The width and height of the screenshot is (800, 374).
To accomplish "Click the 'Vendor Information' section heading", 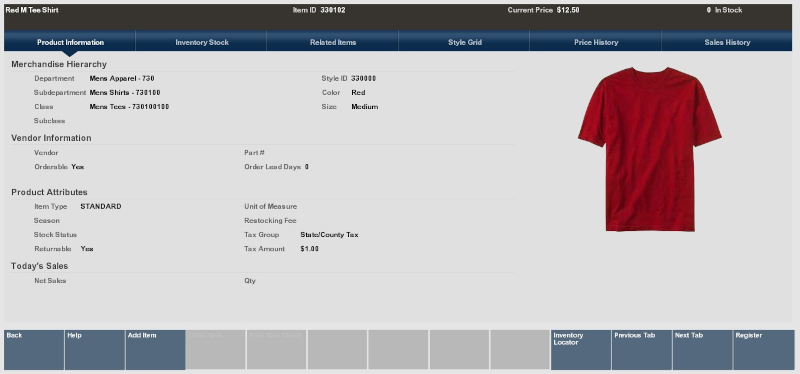I will click(51, 138).
